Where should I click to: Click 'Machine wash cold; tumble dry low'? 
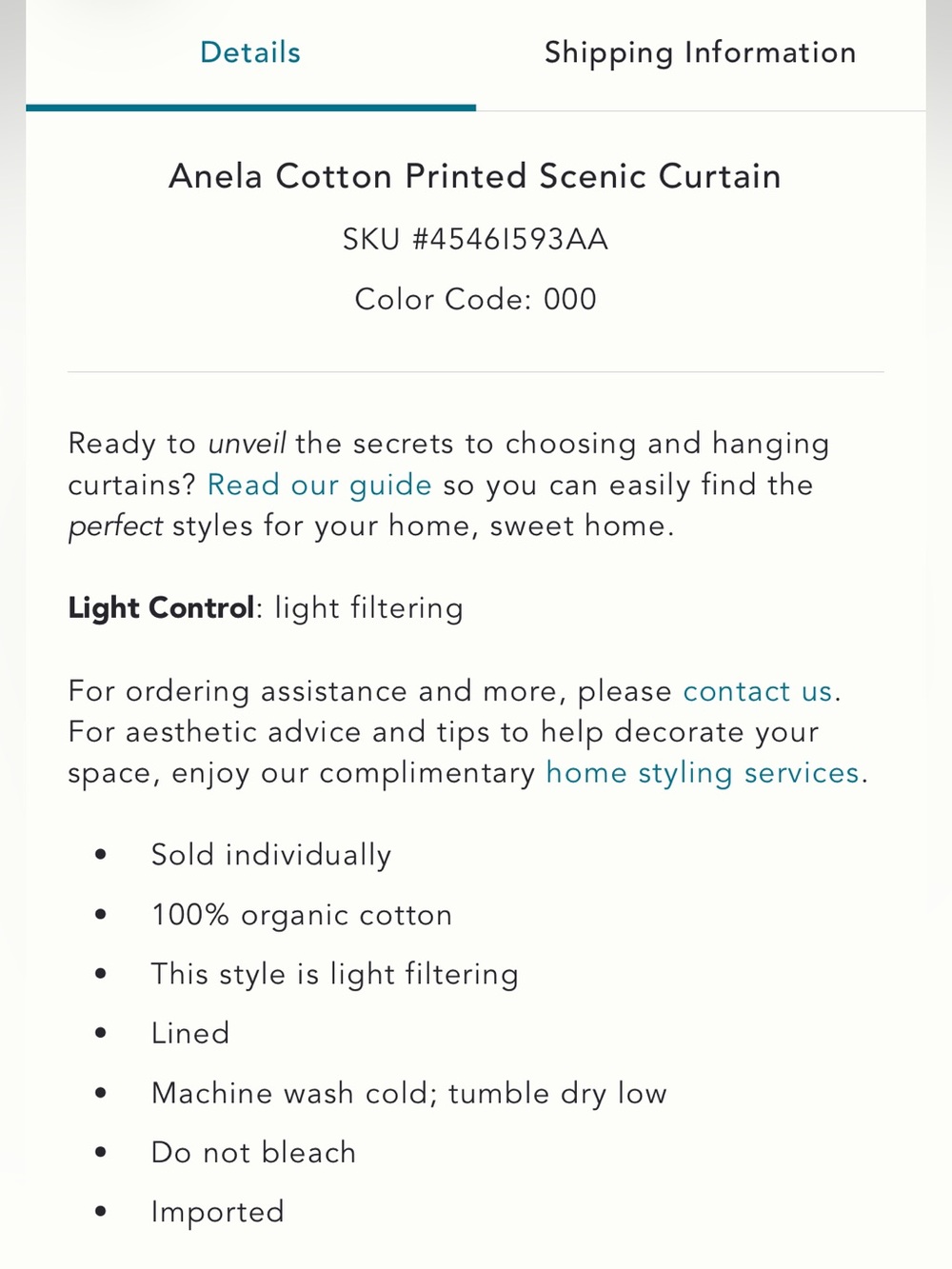point(409,1093)
